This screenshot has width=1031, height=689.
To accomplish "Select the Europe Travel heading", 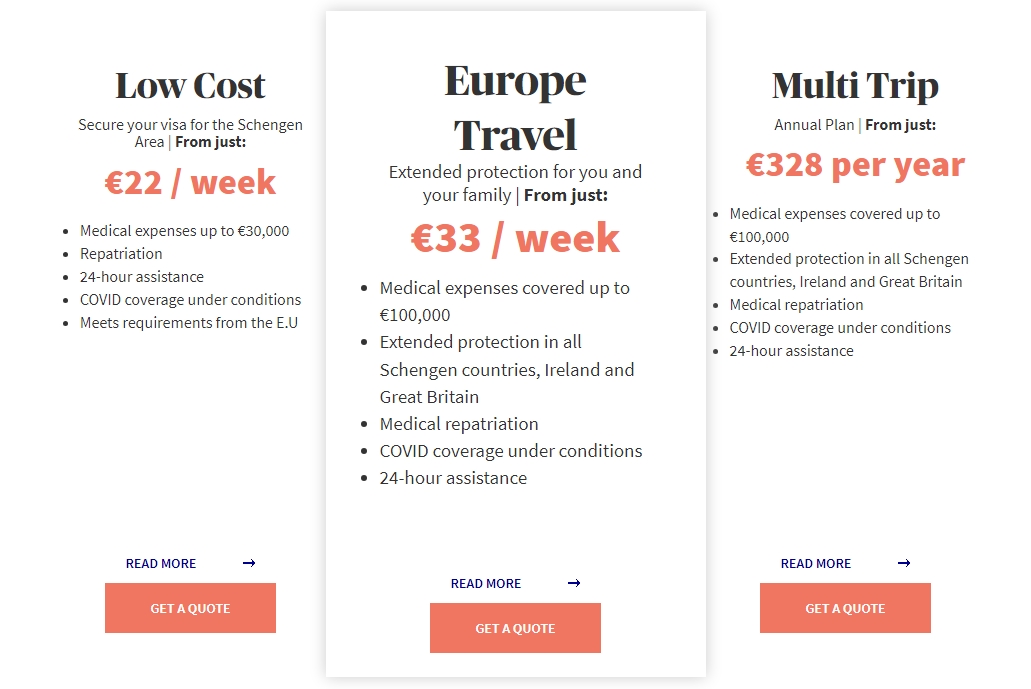I will pyautogui.click(x=516, y=108).
